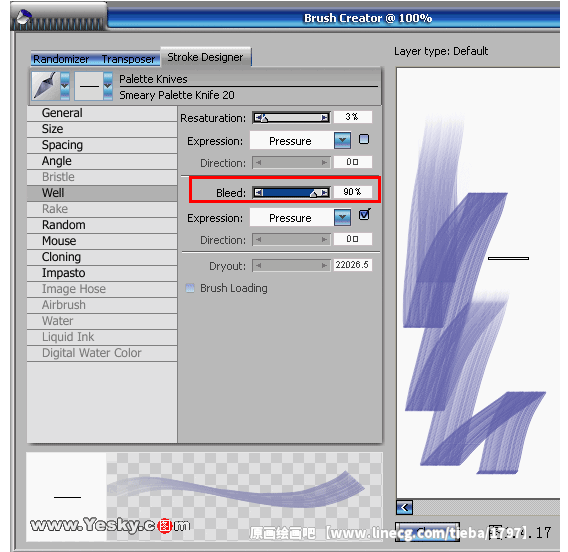The height and width of the screenshot is (552, 568).
Task: Switch to the Randomizer tab
Action: click(61, 59)
